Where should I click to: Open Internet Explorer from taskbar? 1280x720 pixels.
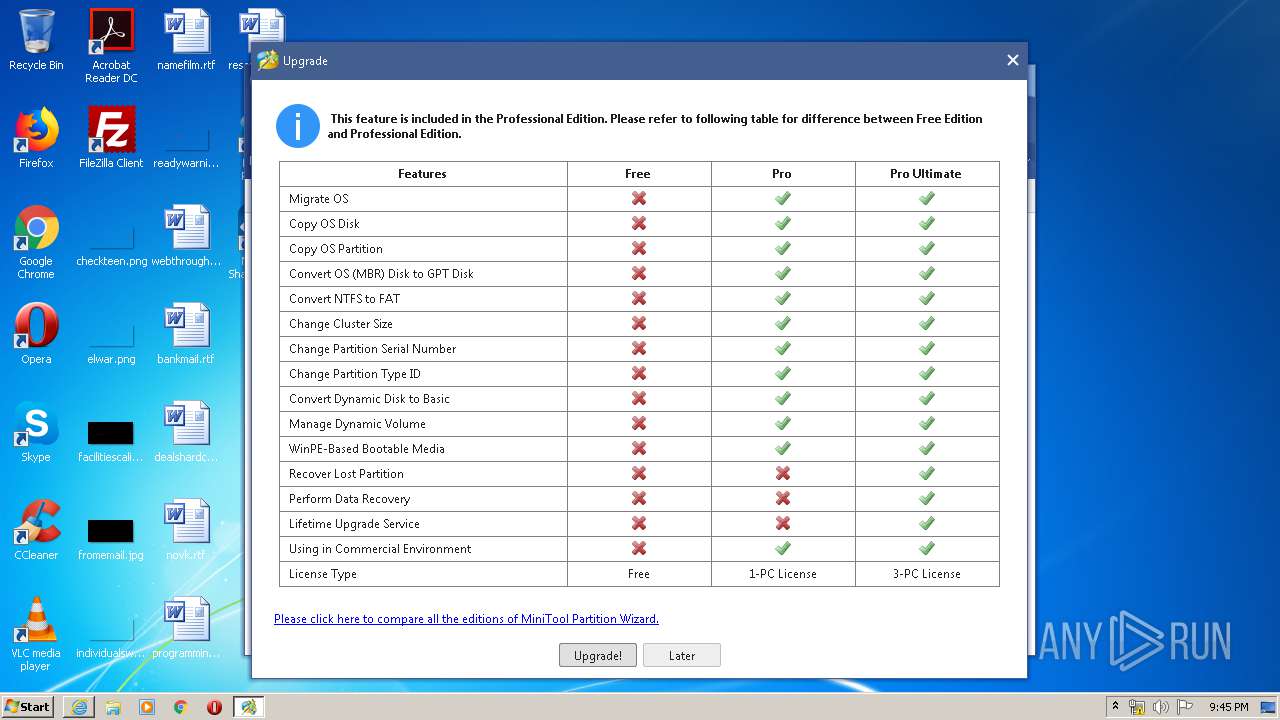(79, 707)
